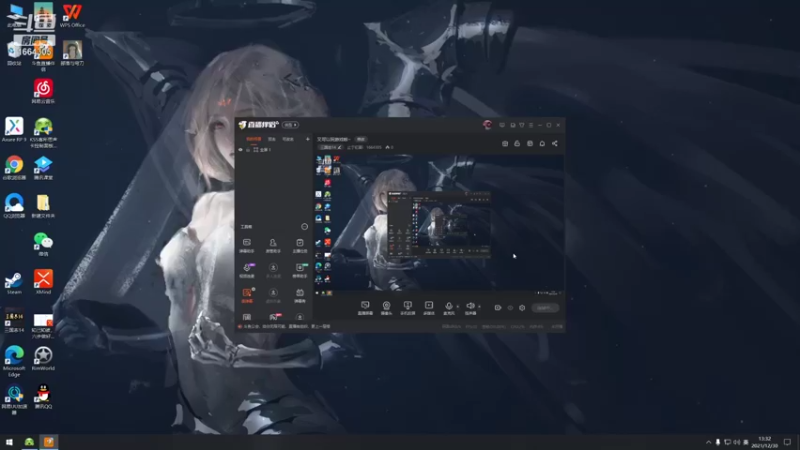The height and width of the screenshot is (450, 800).
Task: Open the Windows Start menu
Action: (9, 442)
